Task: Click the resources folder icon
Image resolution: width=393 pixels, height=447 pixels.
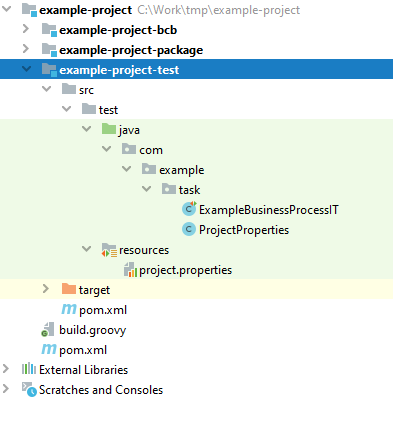Action: pyautogui.click(x=109, y=250)
